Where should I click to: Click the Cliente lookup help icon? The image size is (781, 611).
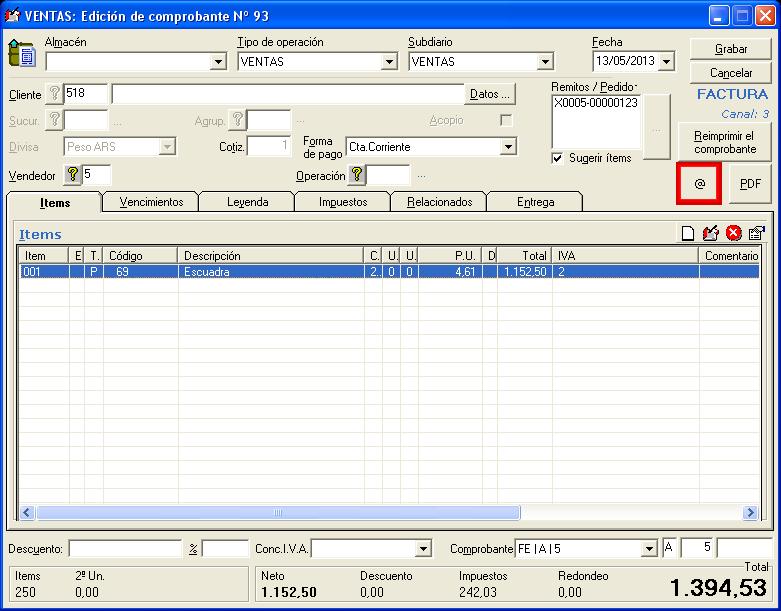[x=55, y=94]
